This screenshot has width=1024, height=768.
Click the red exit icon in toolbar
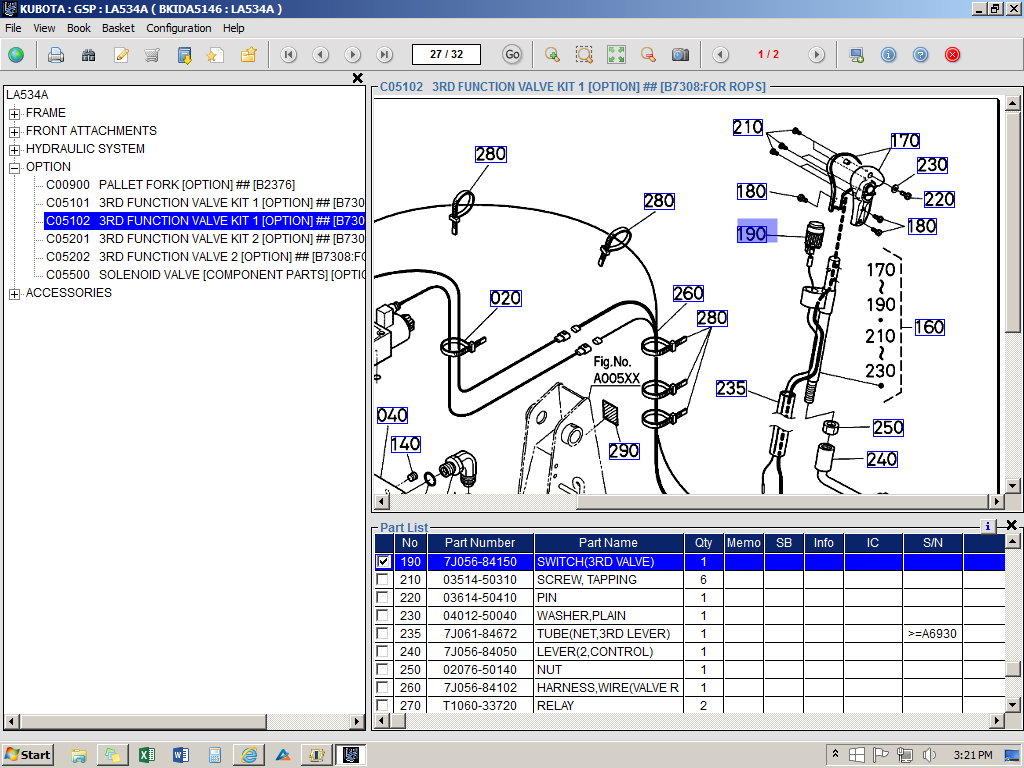(952, 55)
